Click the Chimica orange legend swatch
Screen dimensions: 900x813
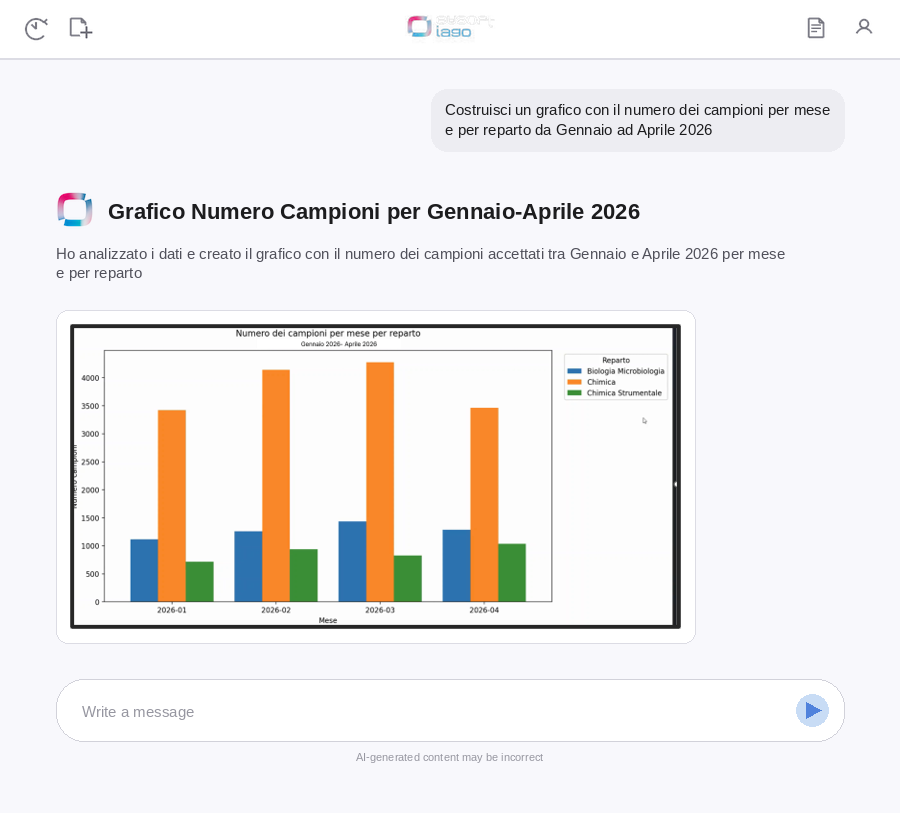click(574, 382)
